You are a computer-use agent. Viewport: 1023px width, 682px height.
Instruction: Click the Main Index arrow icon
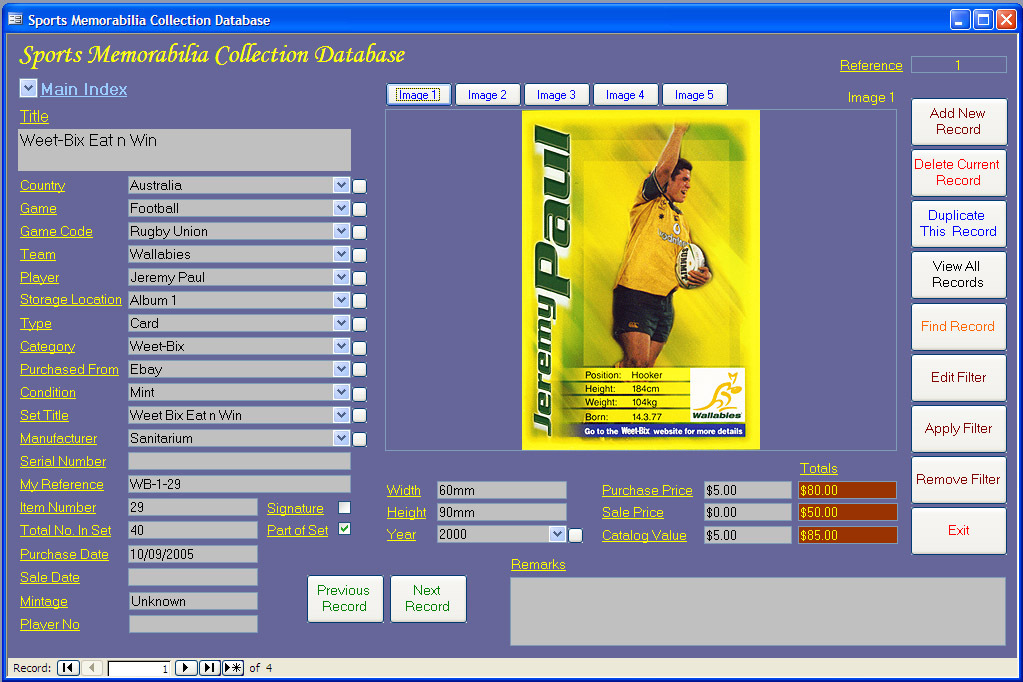pos(28,88)
